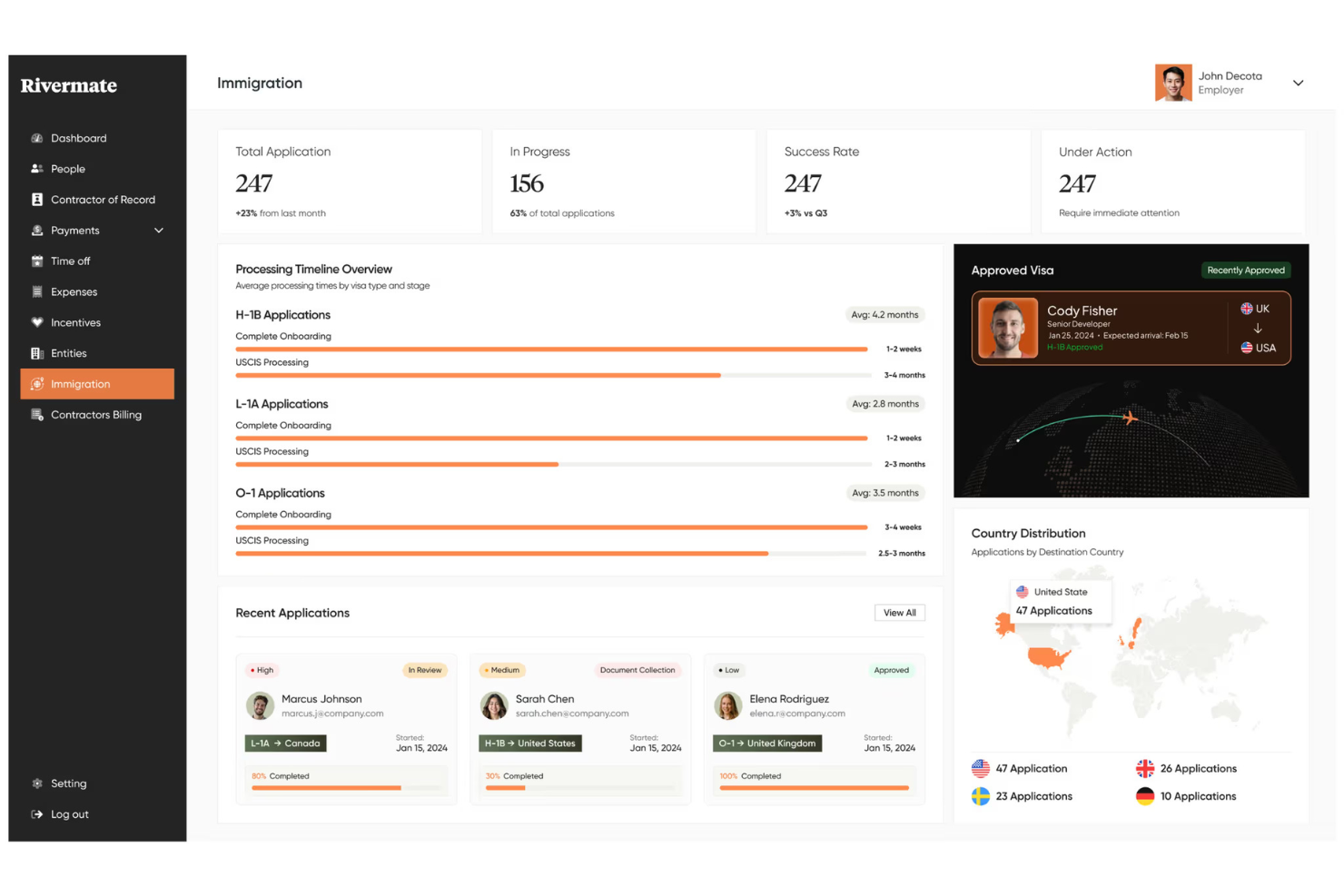Click the Contractors Billing icon

pyautogui.click(x=37, y=415)
